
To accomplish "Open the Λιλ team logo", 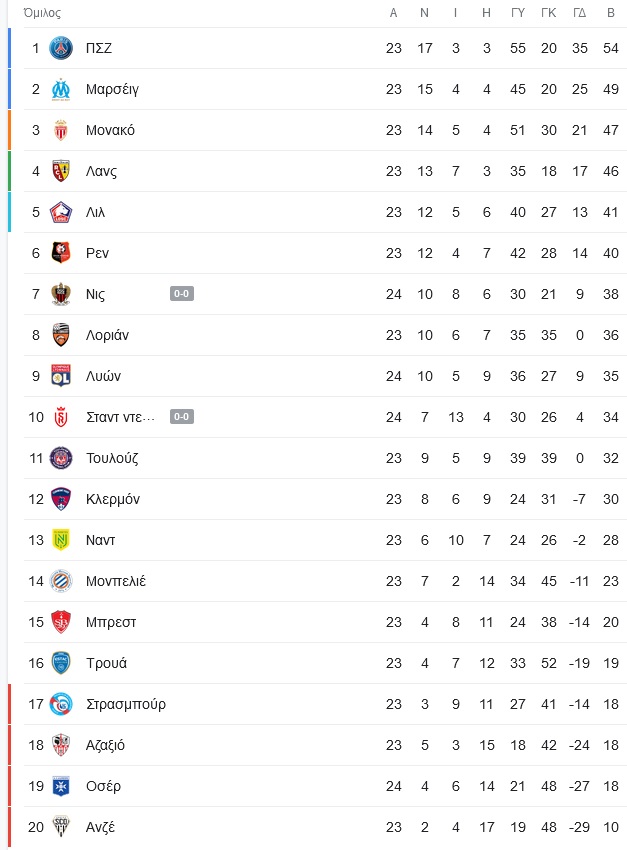I will click(61, 212).
